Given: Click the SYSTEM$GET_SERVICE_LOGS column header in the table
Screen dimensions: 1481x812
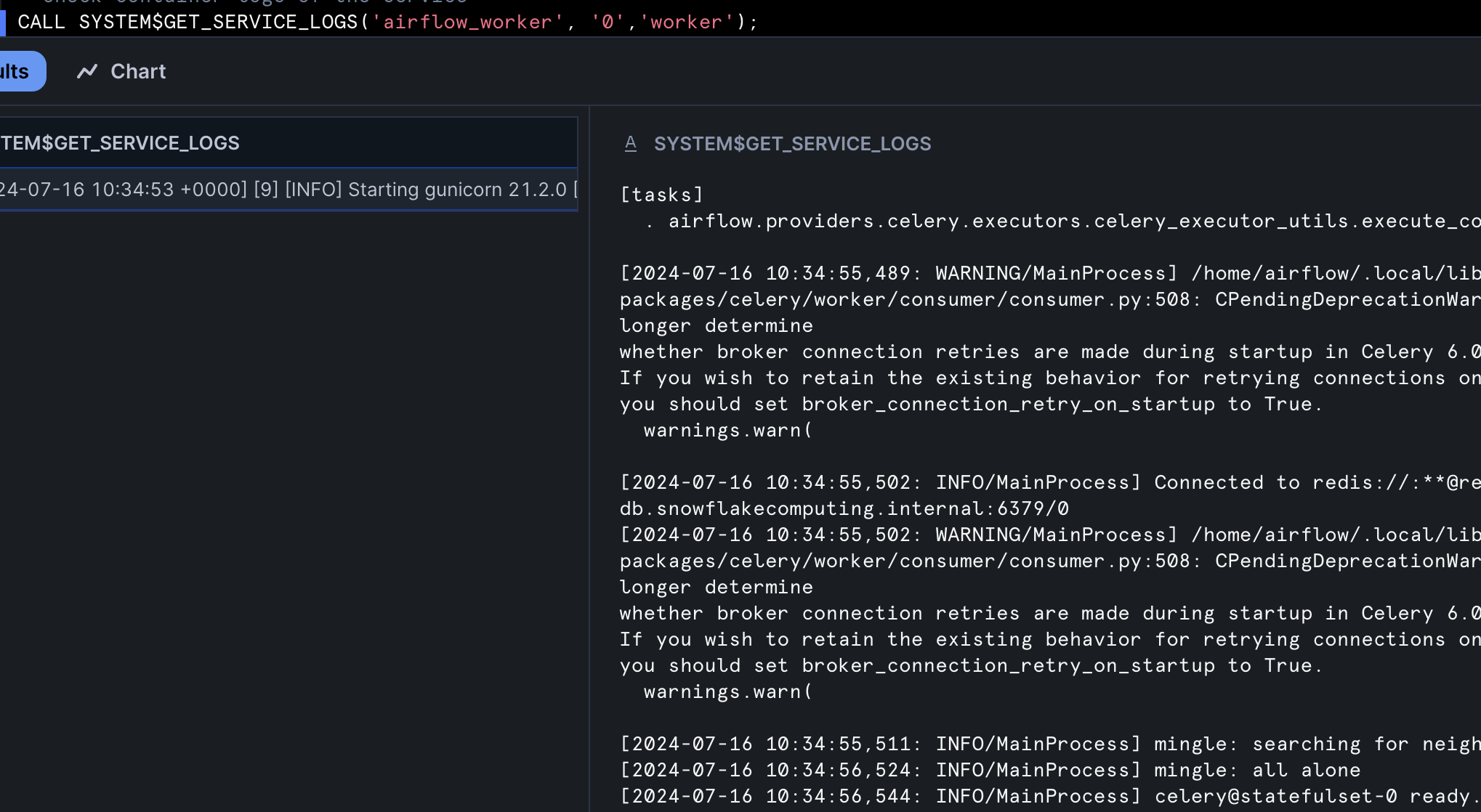Looking at the screenshot, I should 120,143.
